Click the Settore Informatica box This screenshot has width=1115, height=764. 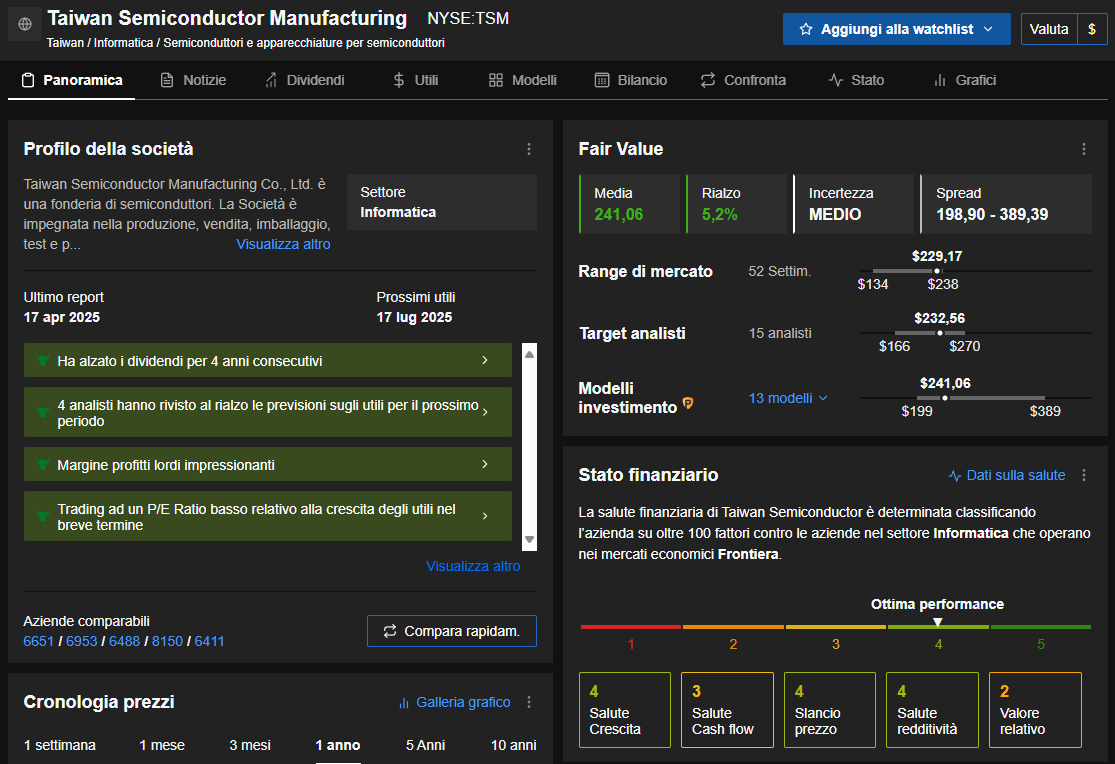point(442,202)
